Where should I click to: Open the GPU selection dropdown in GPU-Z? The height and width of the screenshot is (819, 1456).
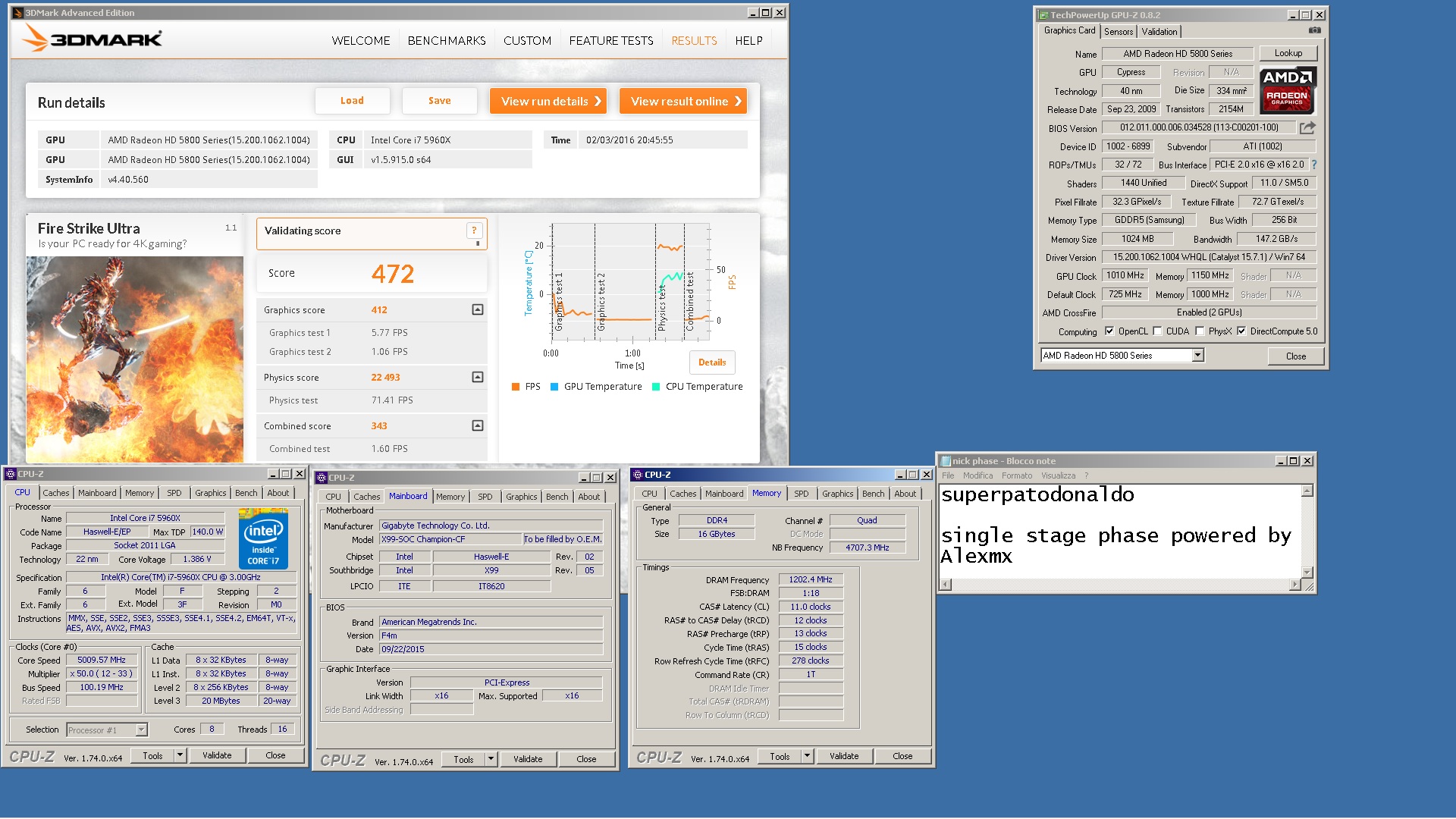click(1198, 356)
